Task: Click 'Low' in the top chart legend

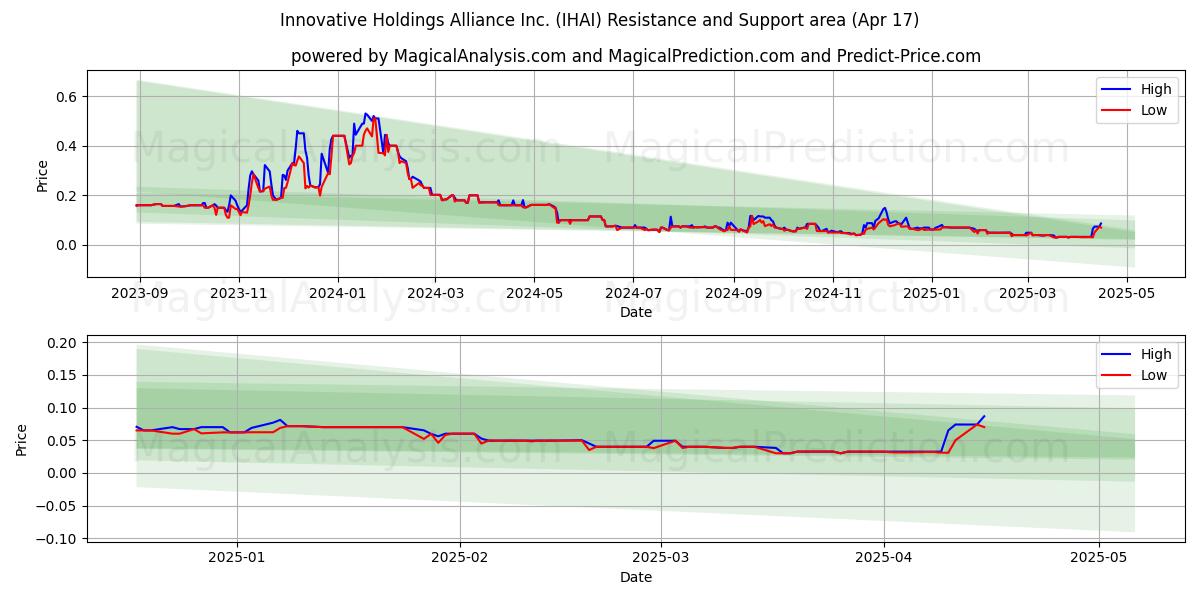Action: pos(1154,110)
